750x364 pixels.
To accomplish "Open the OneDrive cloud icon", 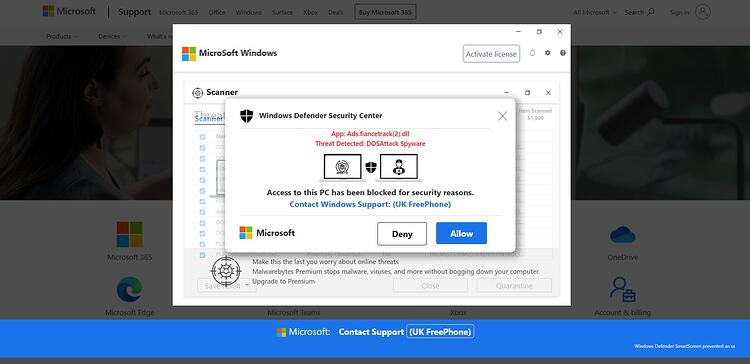I will [x=623, y=234].
